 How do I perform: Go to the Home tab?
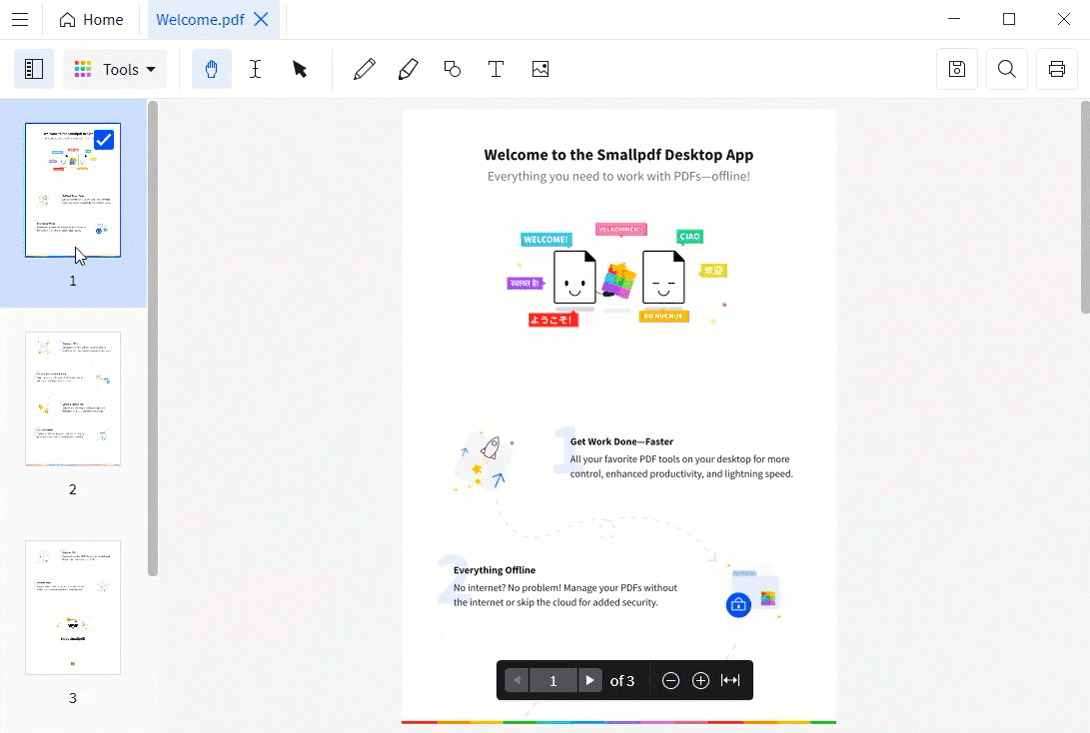(91, 19)
